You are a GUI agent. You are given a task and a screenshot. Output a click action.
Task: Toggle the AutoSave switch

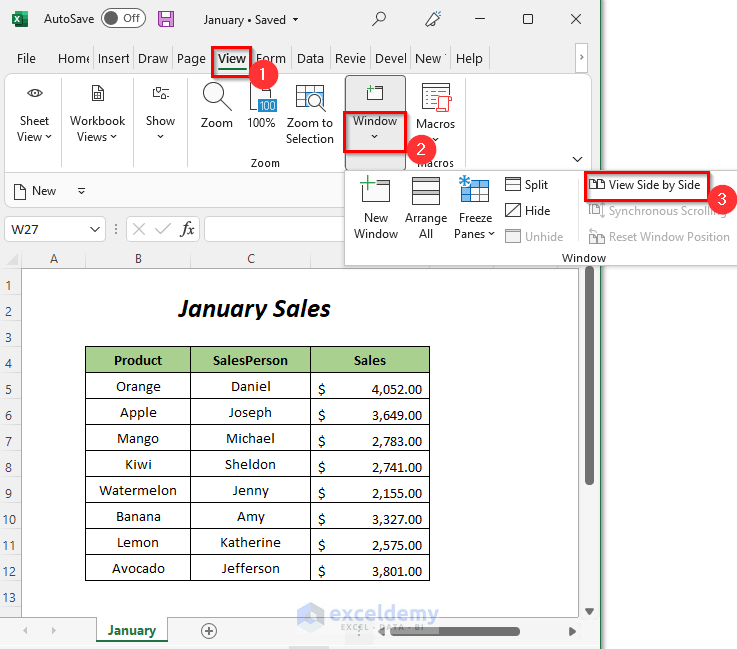124,19
